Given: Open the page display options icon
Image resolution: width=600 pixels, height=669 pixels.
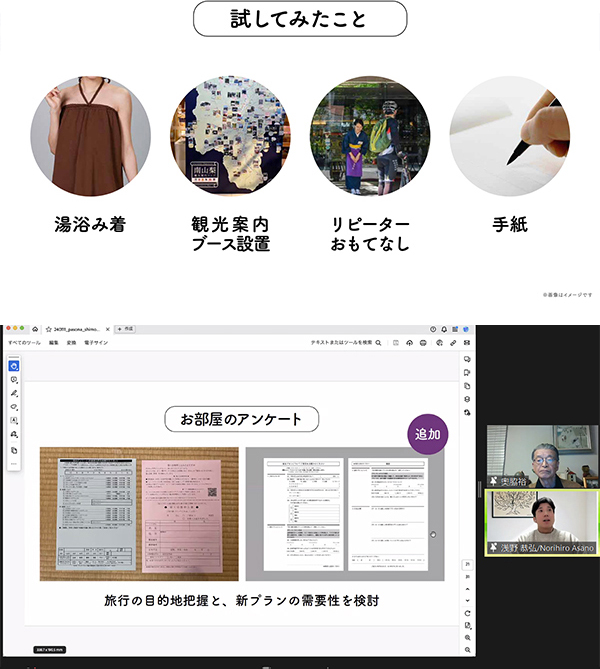Looking at the screenshot, I should pos(467,625).
